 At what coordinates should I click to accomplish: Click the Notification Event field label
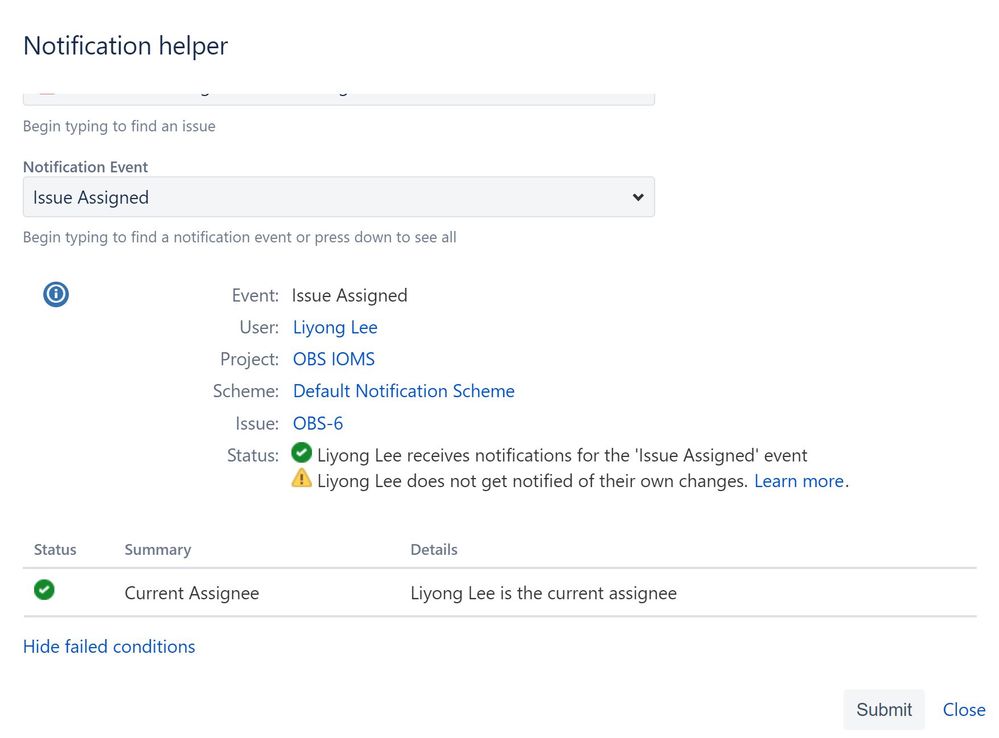85,167
